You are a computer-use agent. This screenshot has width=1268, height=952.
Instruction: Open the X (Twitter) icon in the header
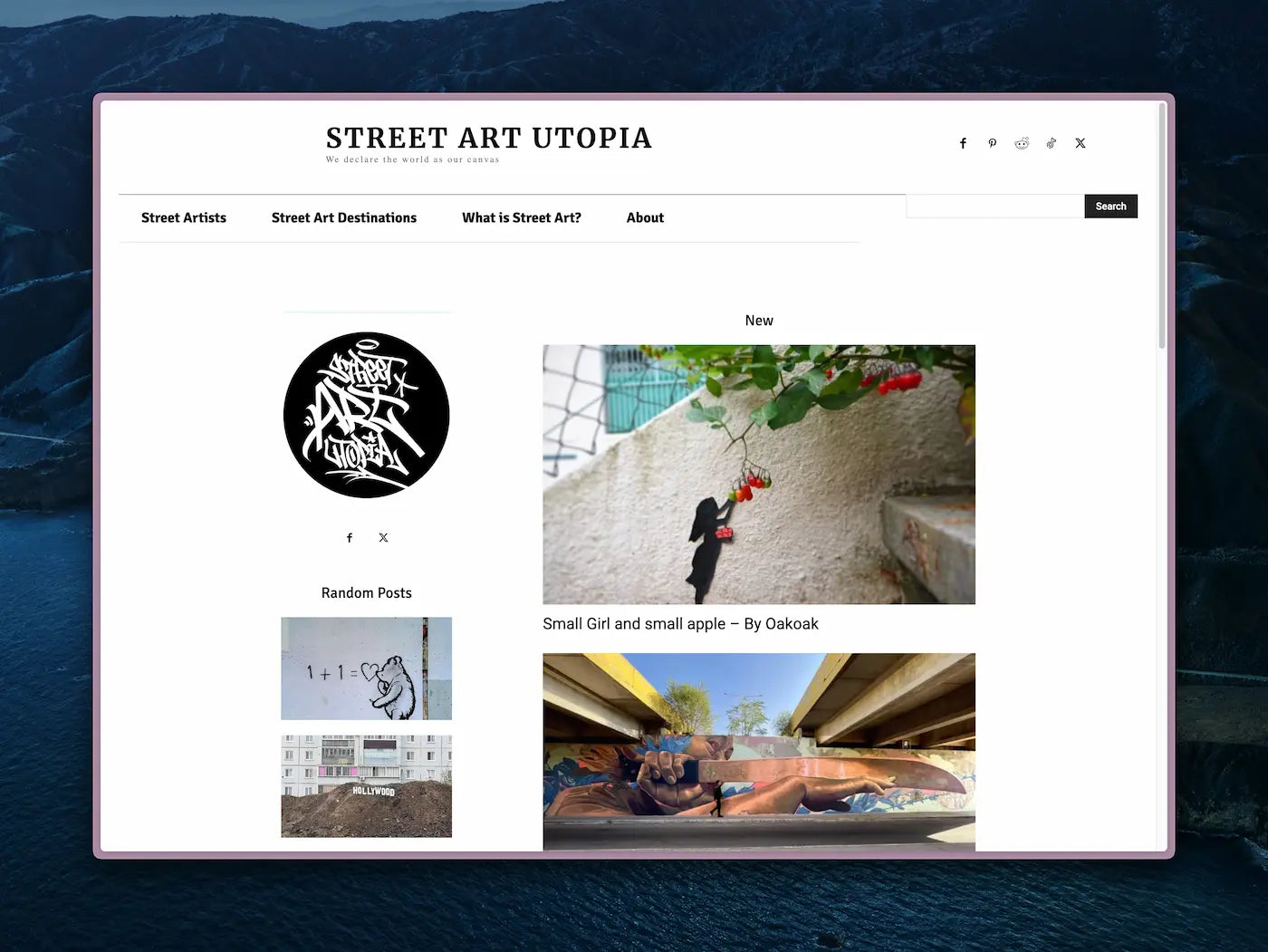coord(1081,143)
